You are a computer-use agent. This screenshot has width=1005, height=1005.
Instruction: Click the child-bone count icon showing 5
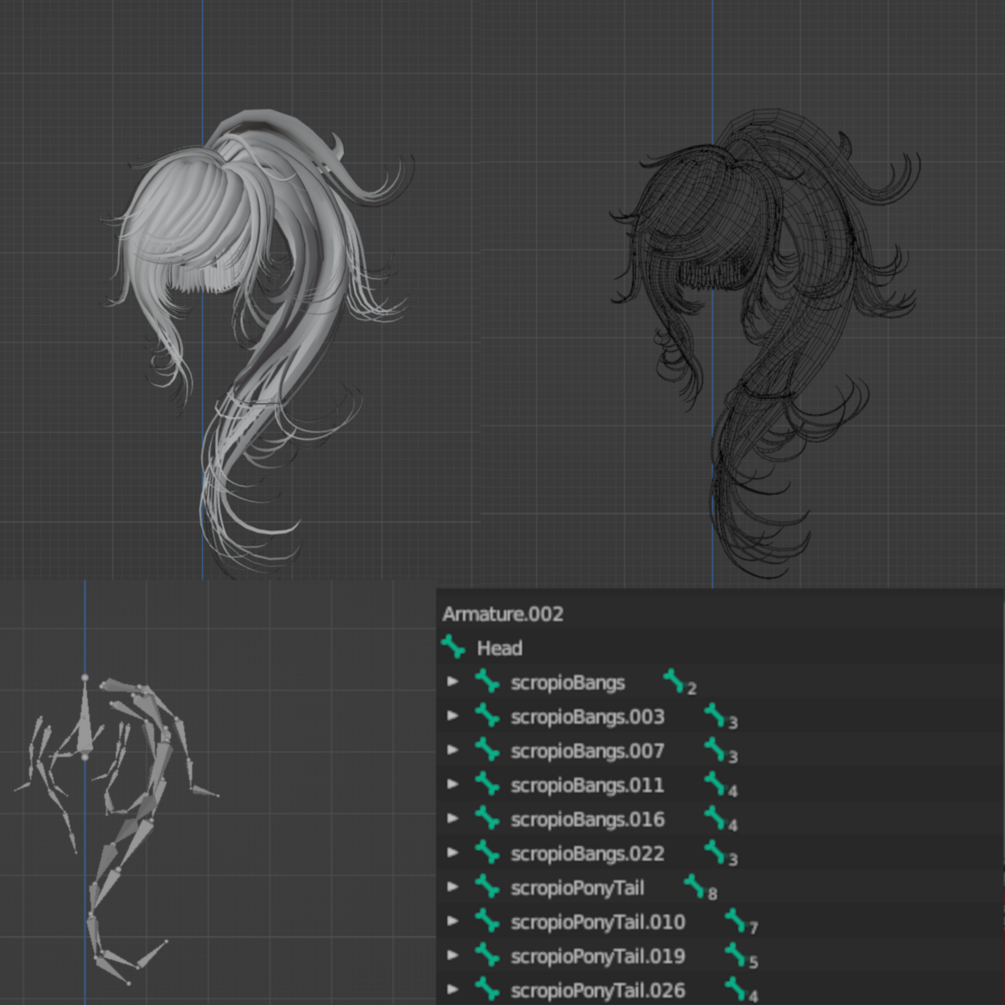coord(741,956)
